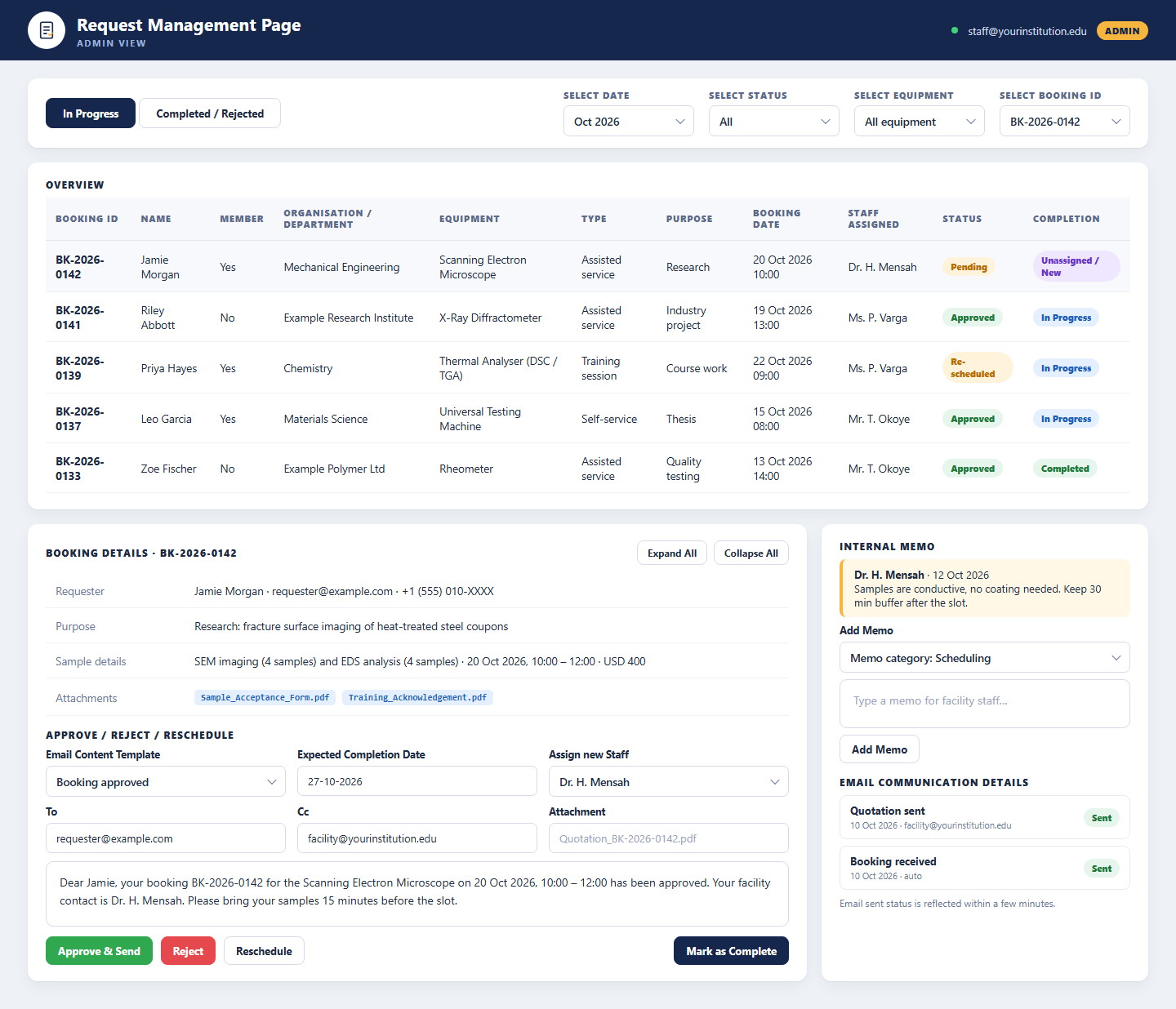The width and height of the screenshot is (1176, 1009).
Task: Click the Re-scheduled status badge
Action: [x=978, y=367]
